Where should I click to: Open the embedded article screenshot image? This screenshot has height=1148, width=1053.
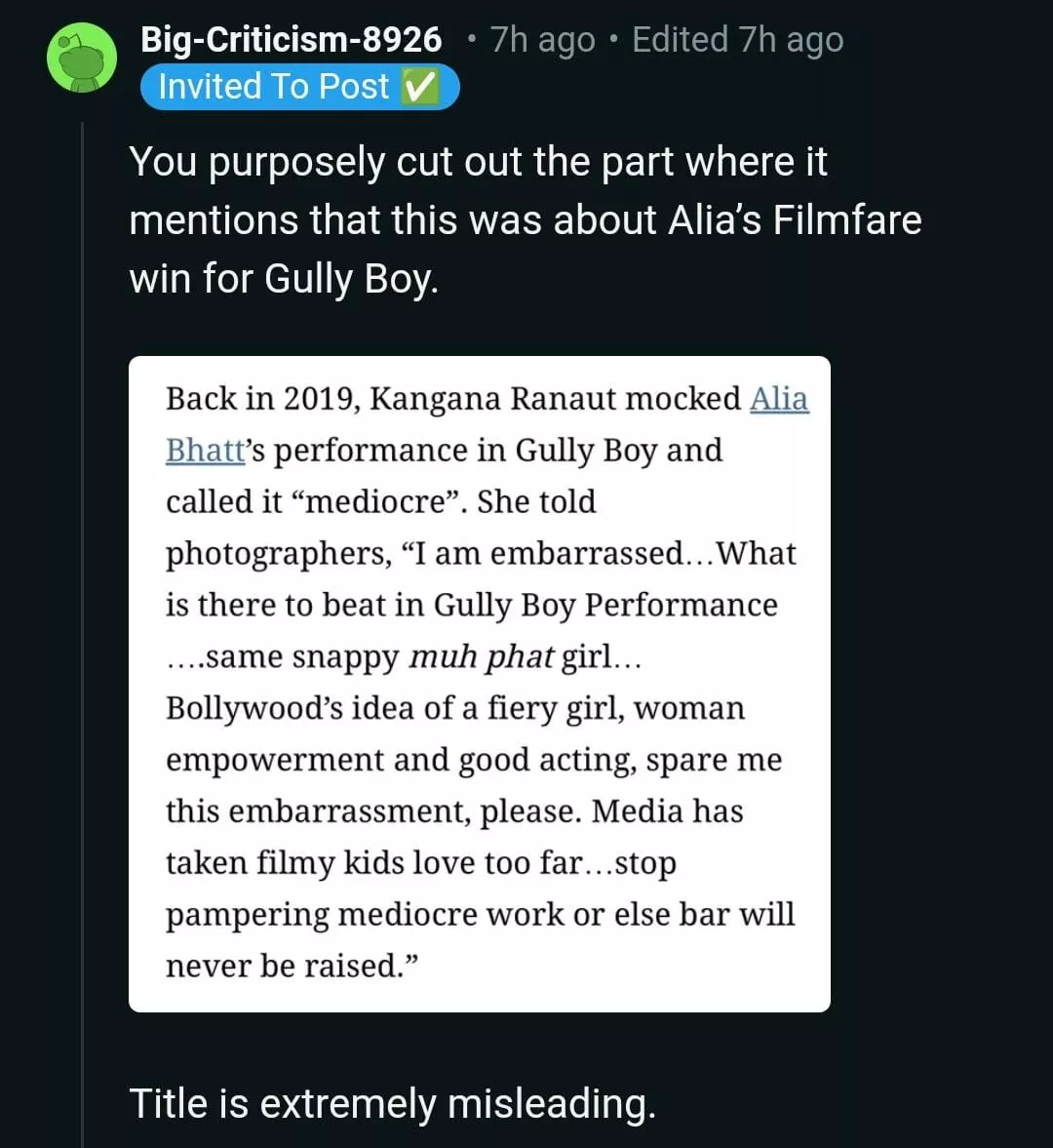(x=479, y=683)
